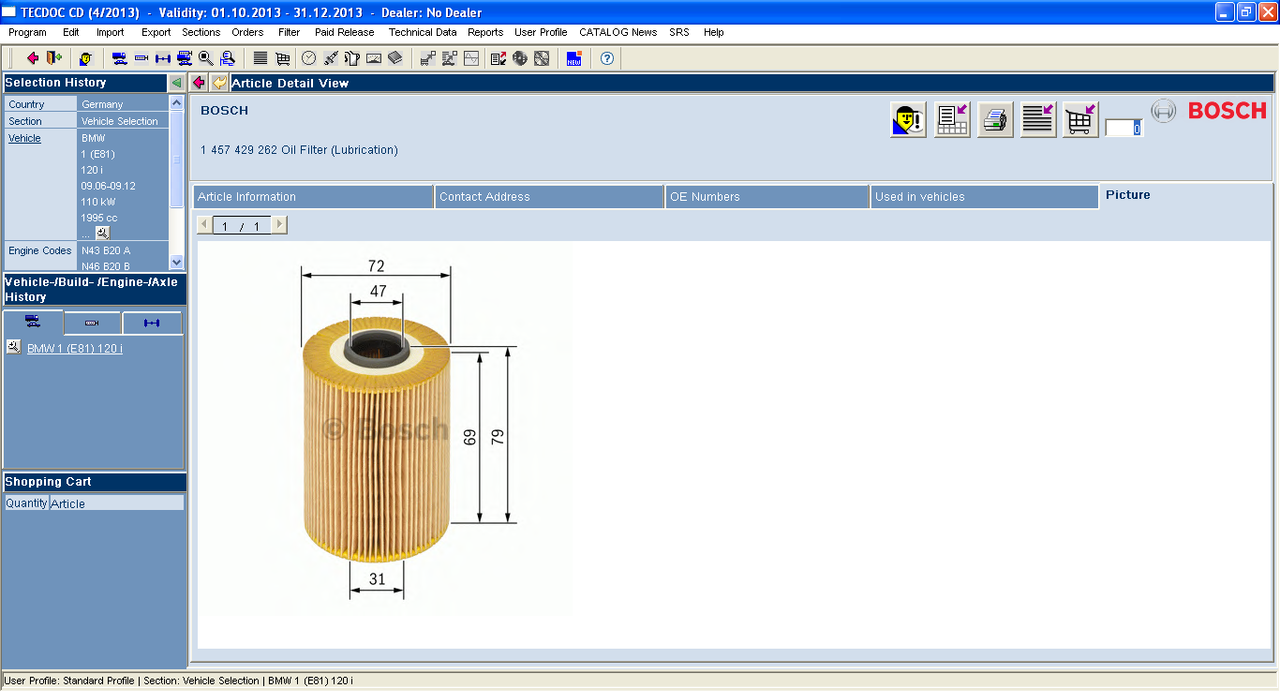Click the Vehicle Selection section value
The height and width of the screenshot is (692, 1280).
119,121
